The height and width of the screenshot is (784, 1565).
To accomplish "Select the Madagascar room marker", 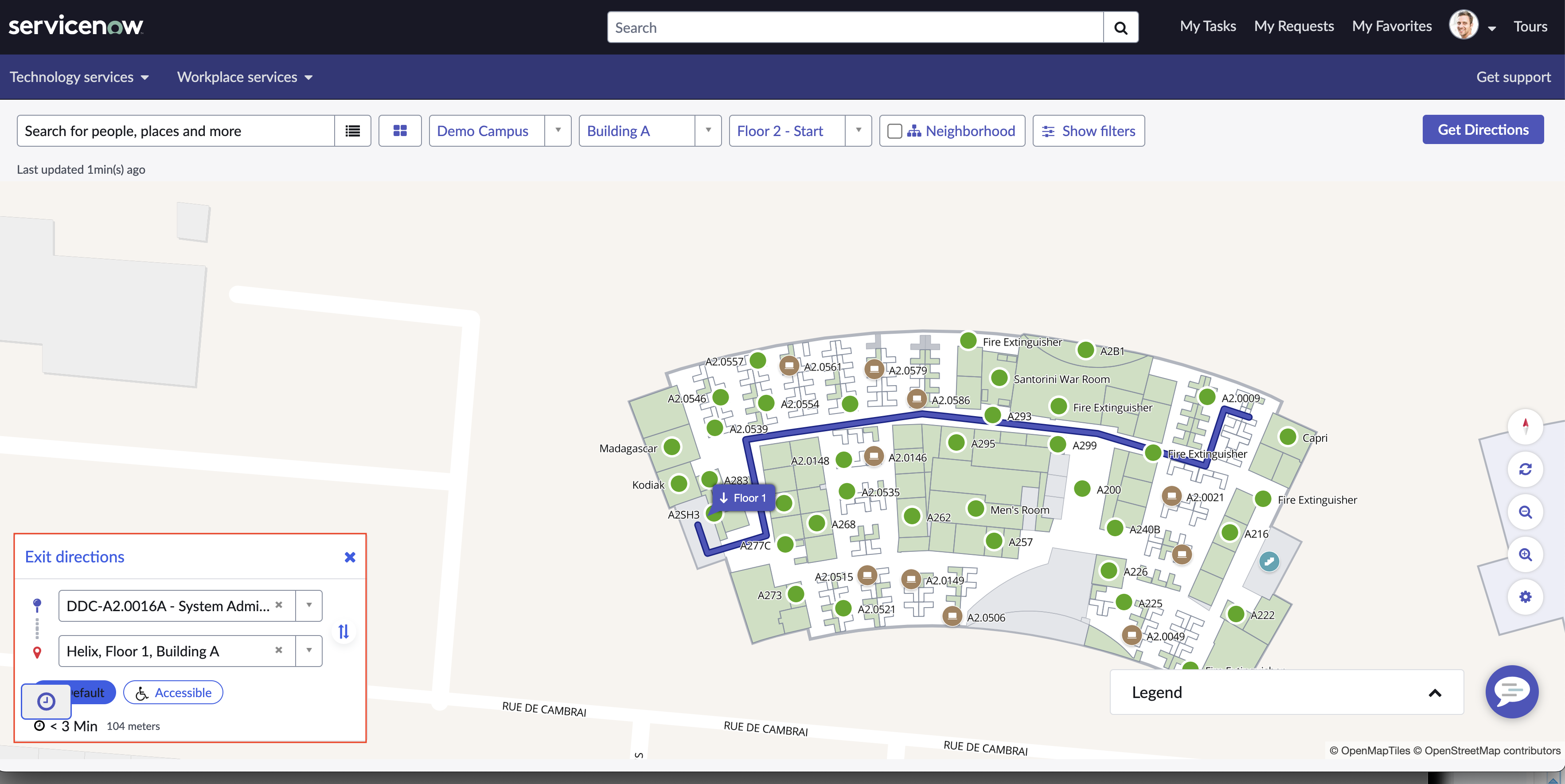I will click(671, 446).
